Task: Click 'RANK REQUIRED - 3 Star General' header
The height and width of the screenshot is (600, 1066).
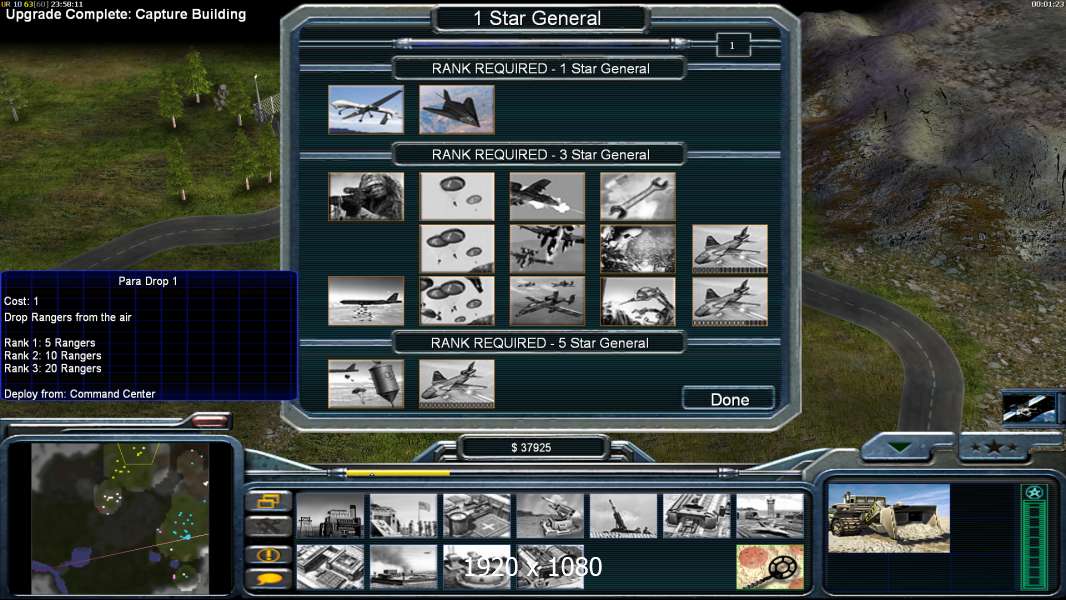Action: [x=540, y=154]
